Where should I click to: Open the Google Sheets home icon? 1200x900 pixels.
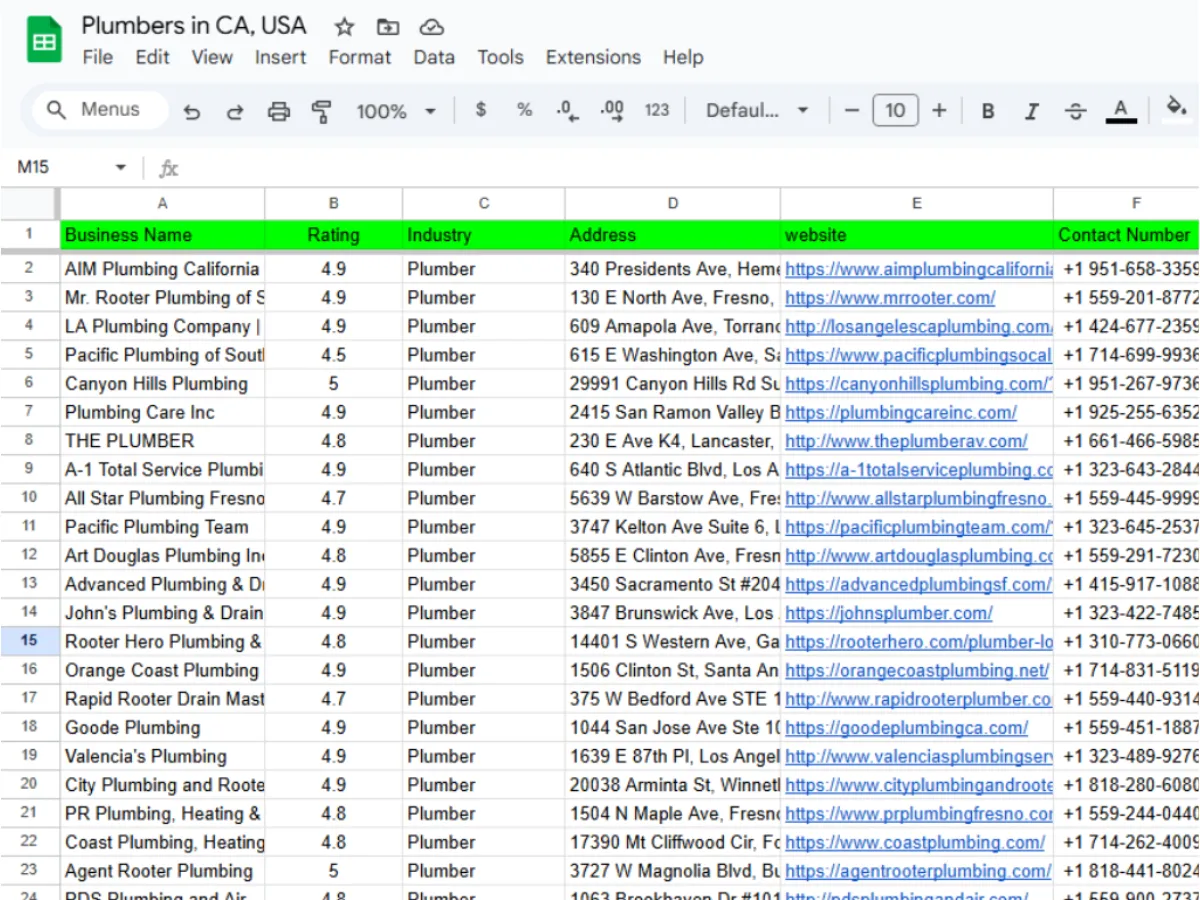[44, 41]
